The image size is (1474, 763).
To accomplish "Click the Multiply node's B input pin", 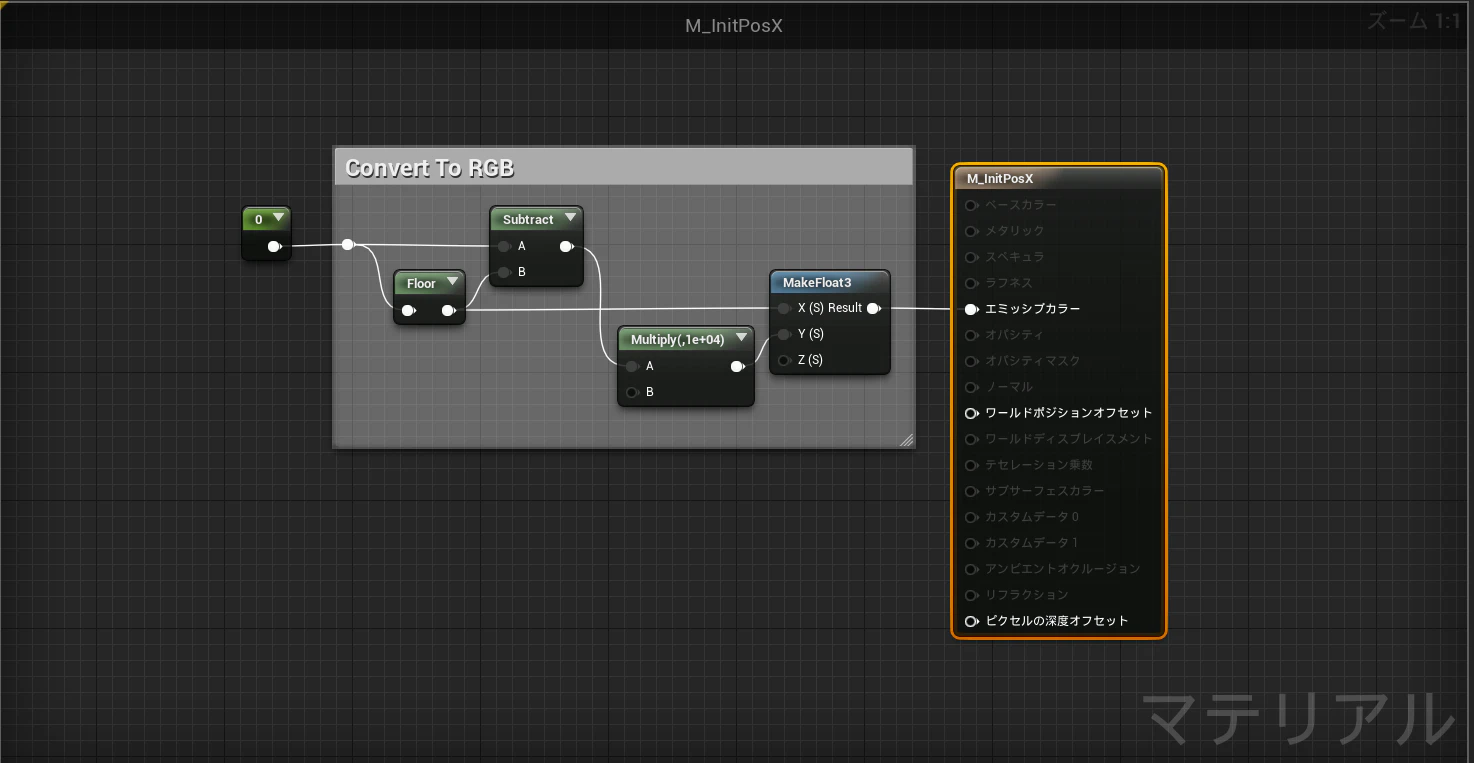I will click(x=632, y=392).
